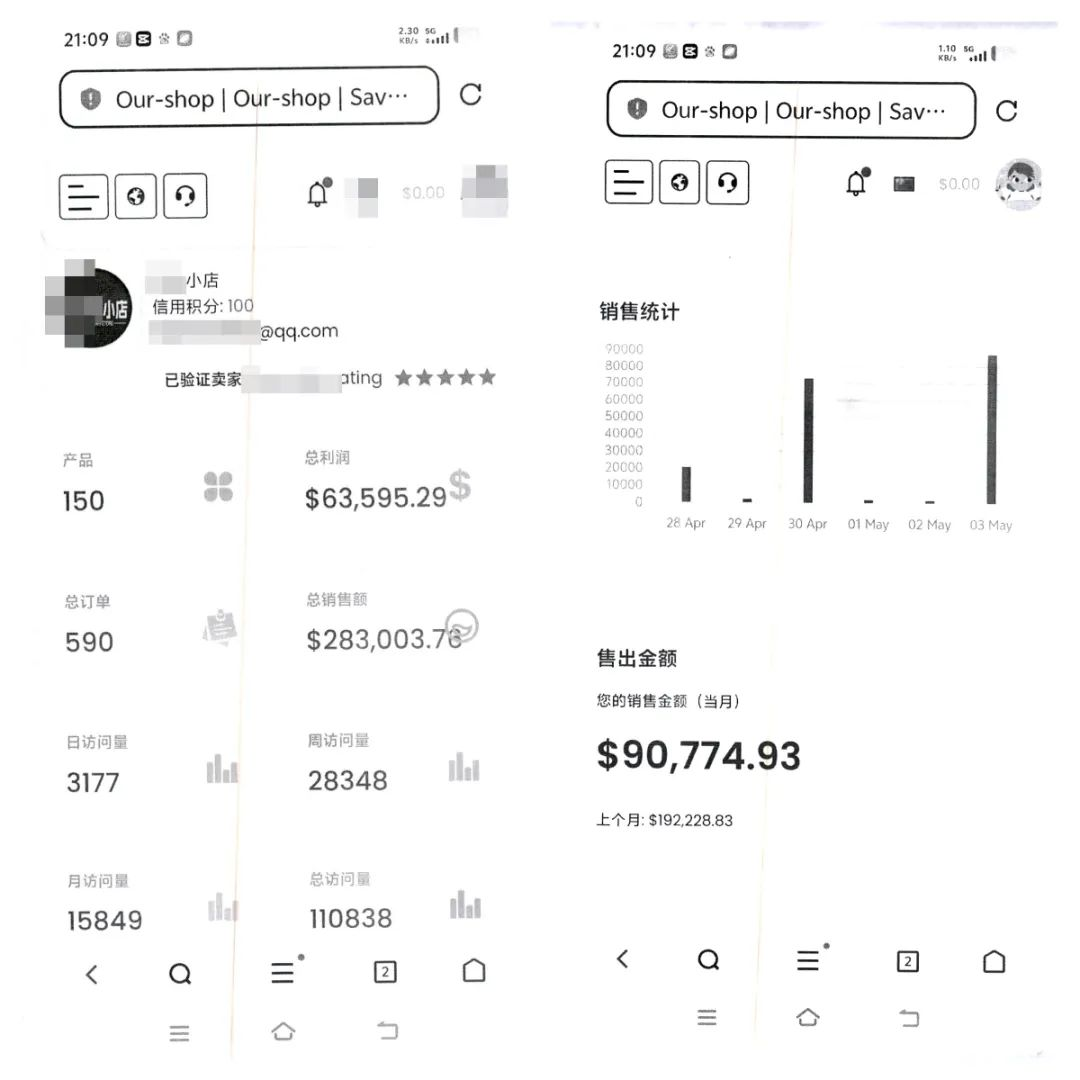
Task: Click the clipboard icon on the 总订单 card
Action: click(220, 627)
